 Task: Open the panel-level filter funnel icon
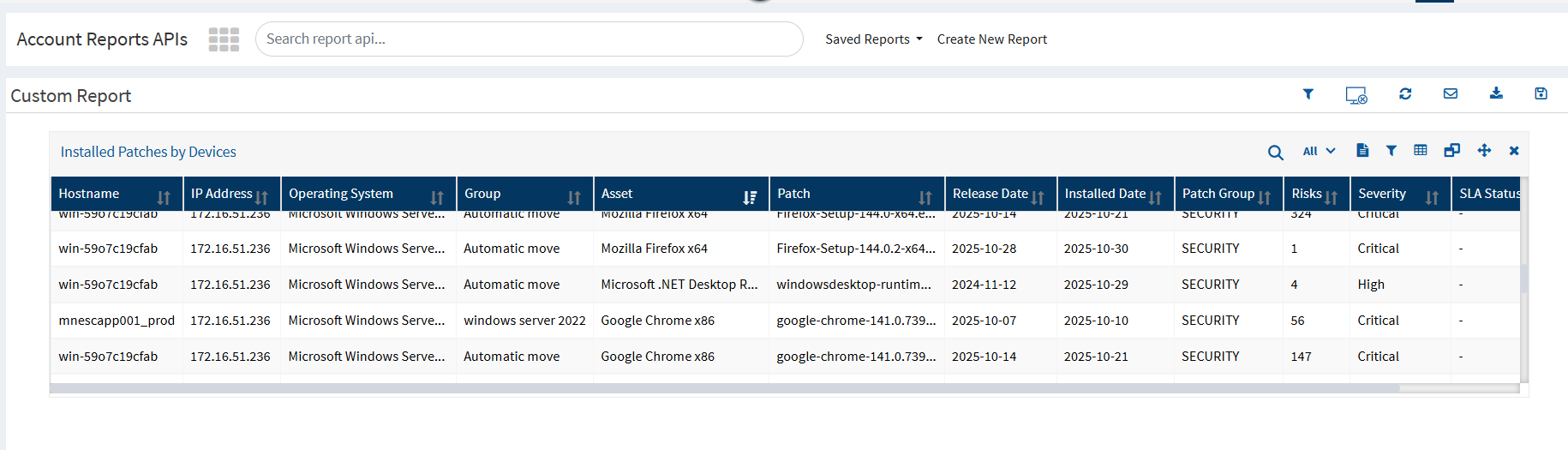(x=1391, y=151)
